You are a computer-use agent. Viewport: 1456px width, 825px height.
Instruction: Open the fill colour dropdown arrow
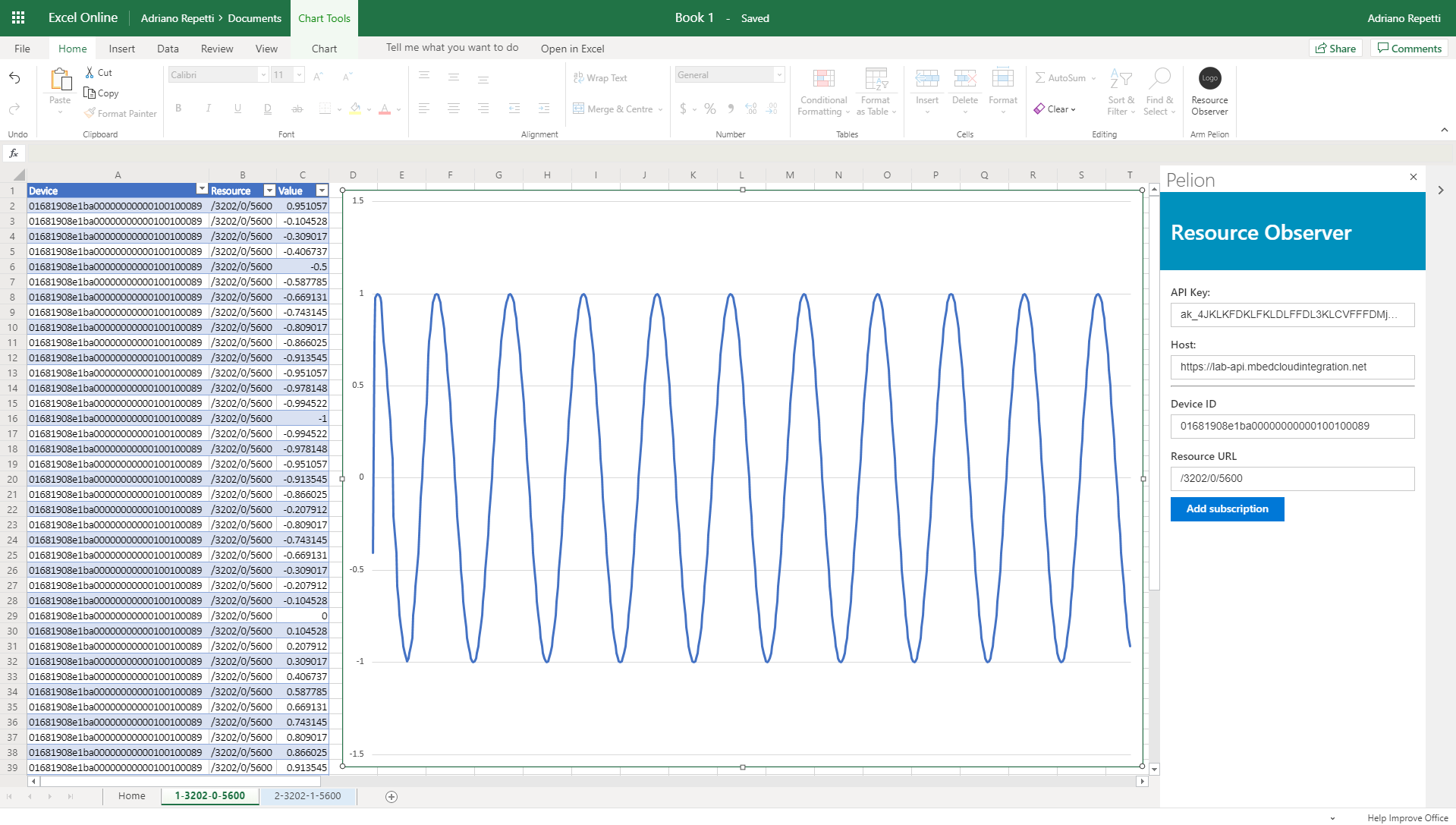click(x=370, y=109)
